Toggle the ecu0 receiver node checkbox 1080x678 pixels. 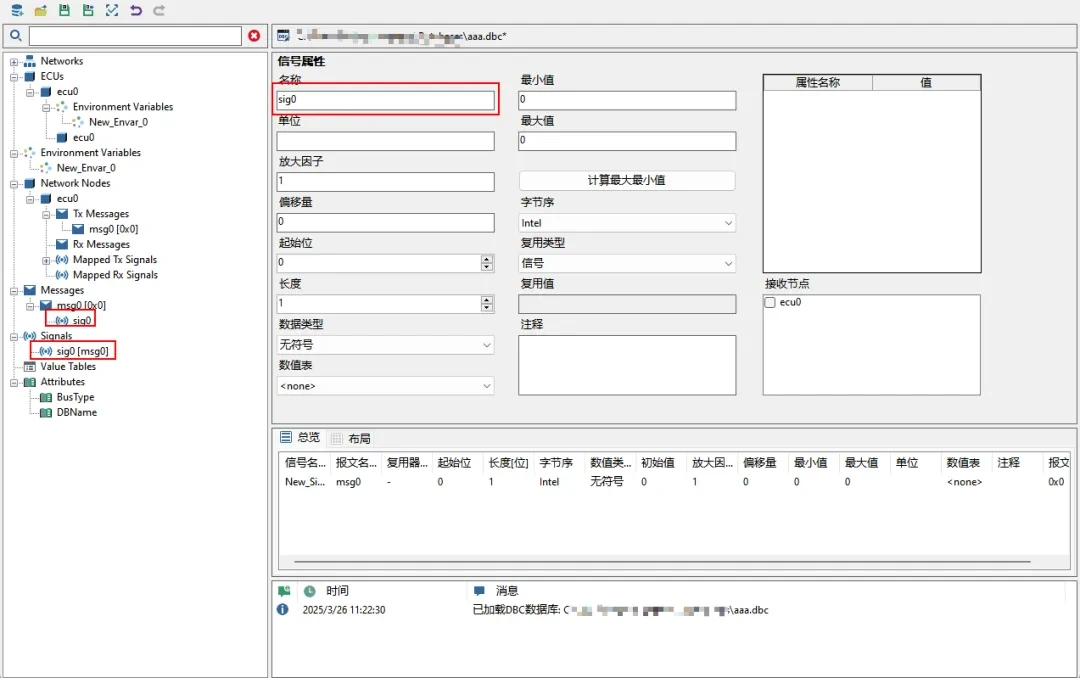point(770,302)
